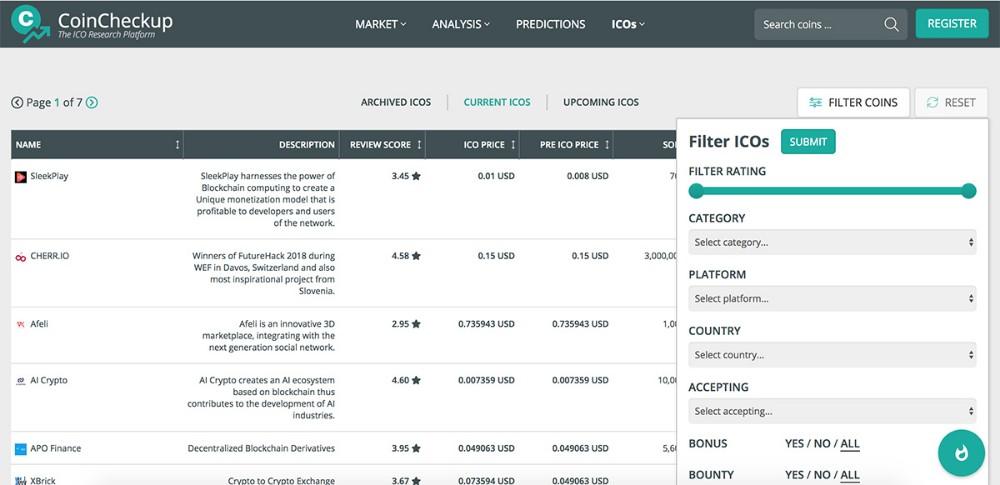Screen dimensions: 1000x485
Task: Click the XBrick coin logo
Action: point(20,481)
